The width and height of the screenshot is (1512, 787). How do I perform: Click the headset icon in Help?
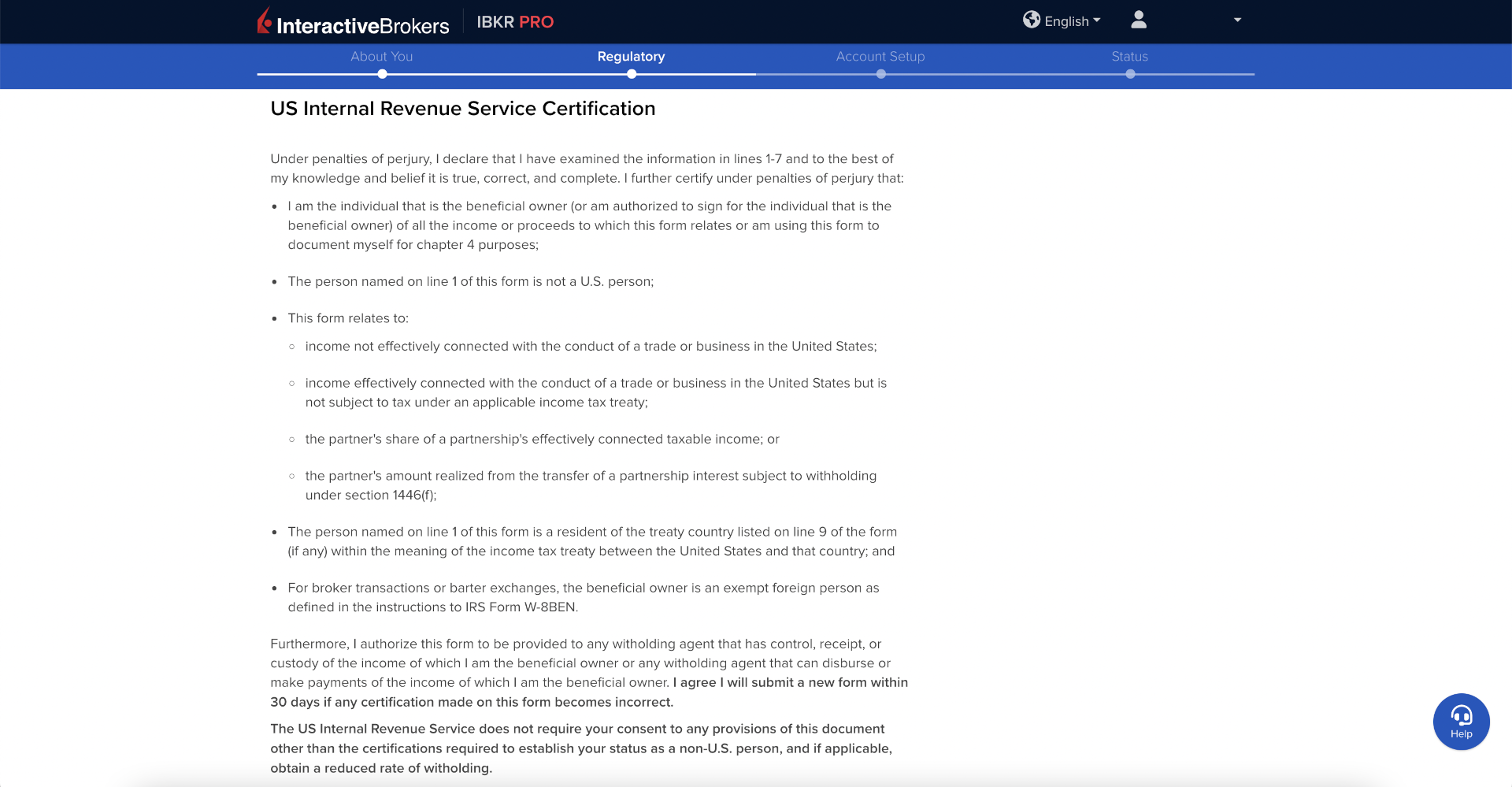coord(1462,715)
